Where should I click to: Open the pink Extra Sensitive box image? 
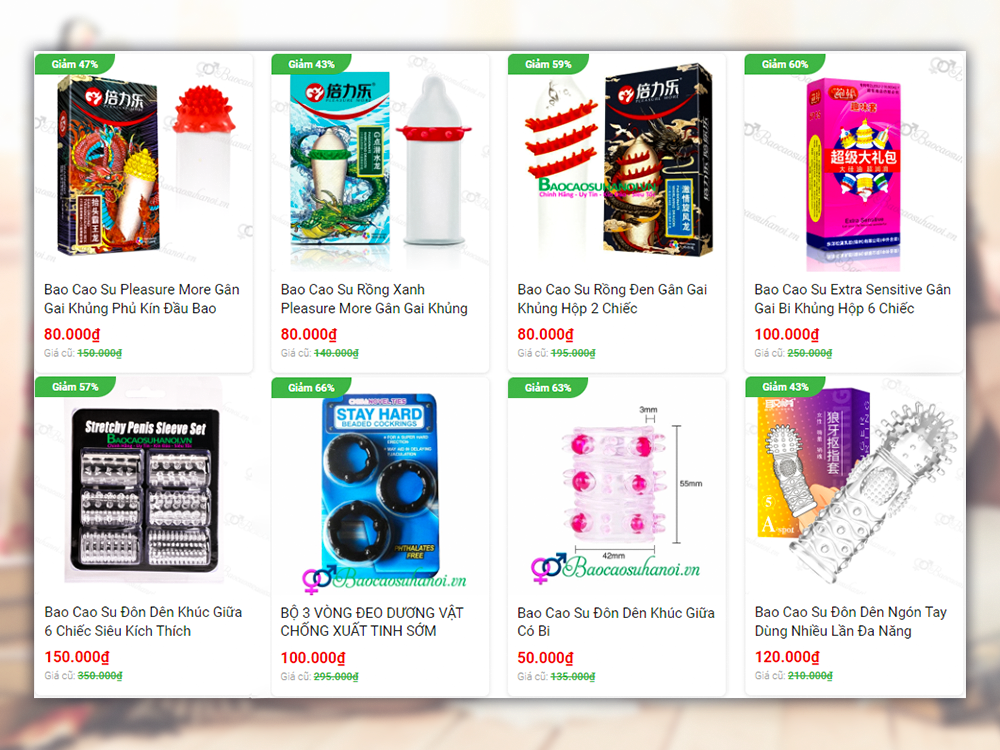coord(853,165)
